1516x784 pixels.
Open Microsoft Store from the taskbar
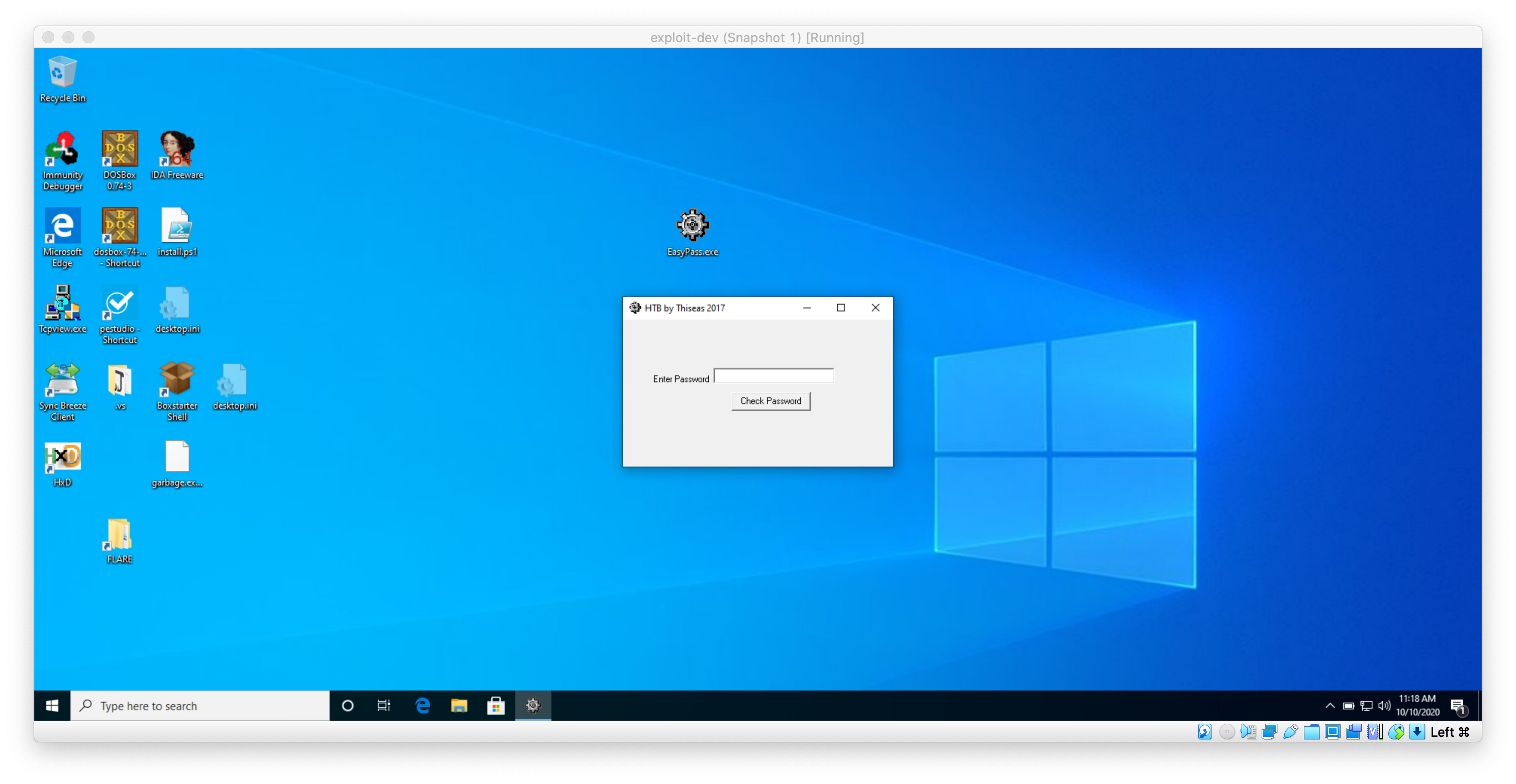tap(496, 705)
